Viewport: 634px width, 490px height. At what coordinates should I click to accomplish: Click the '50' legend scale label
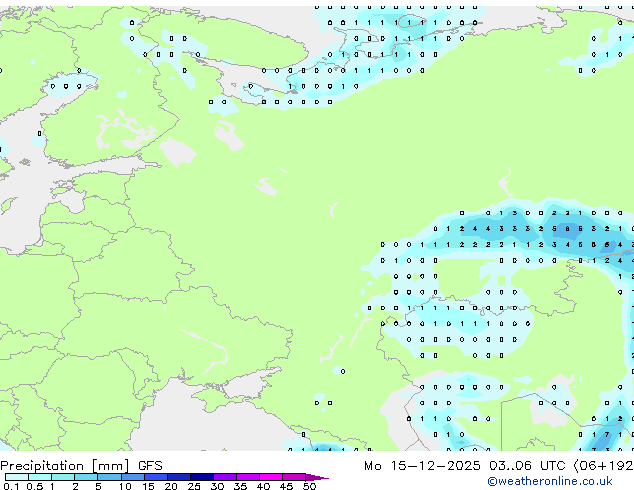tap(309, 486)
